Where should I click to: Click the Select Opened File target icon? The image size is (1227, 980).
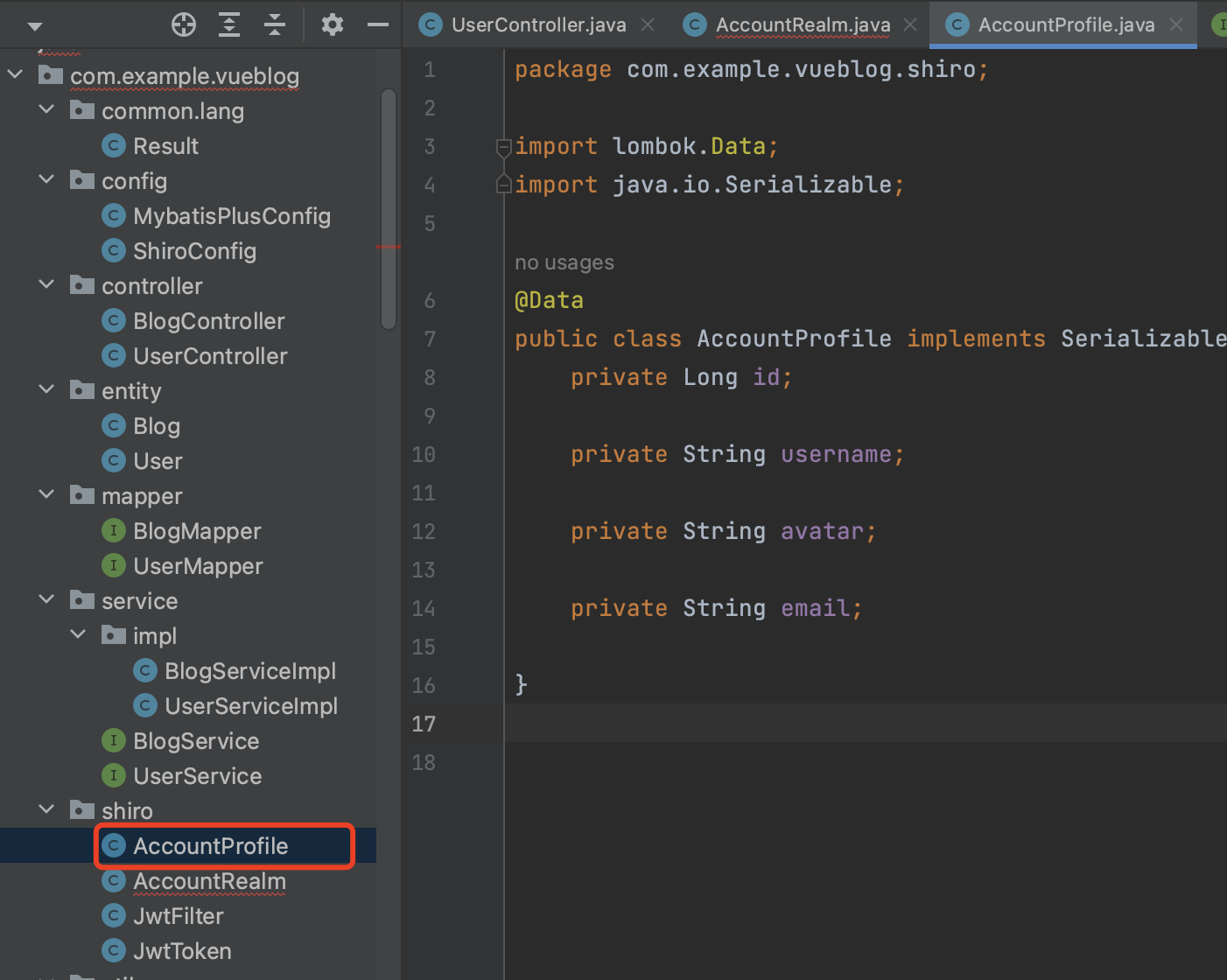[x=184, y=24]
